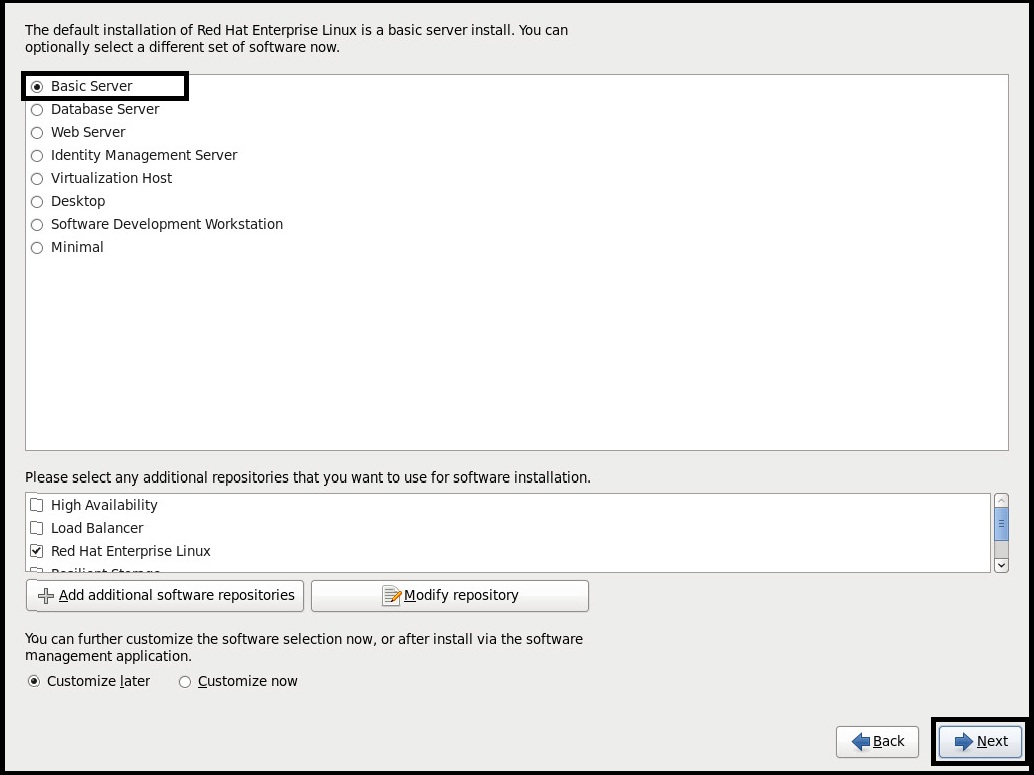Select Identity Management Server option
This screenshot has width=1034, height=775.
(37, 156)
